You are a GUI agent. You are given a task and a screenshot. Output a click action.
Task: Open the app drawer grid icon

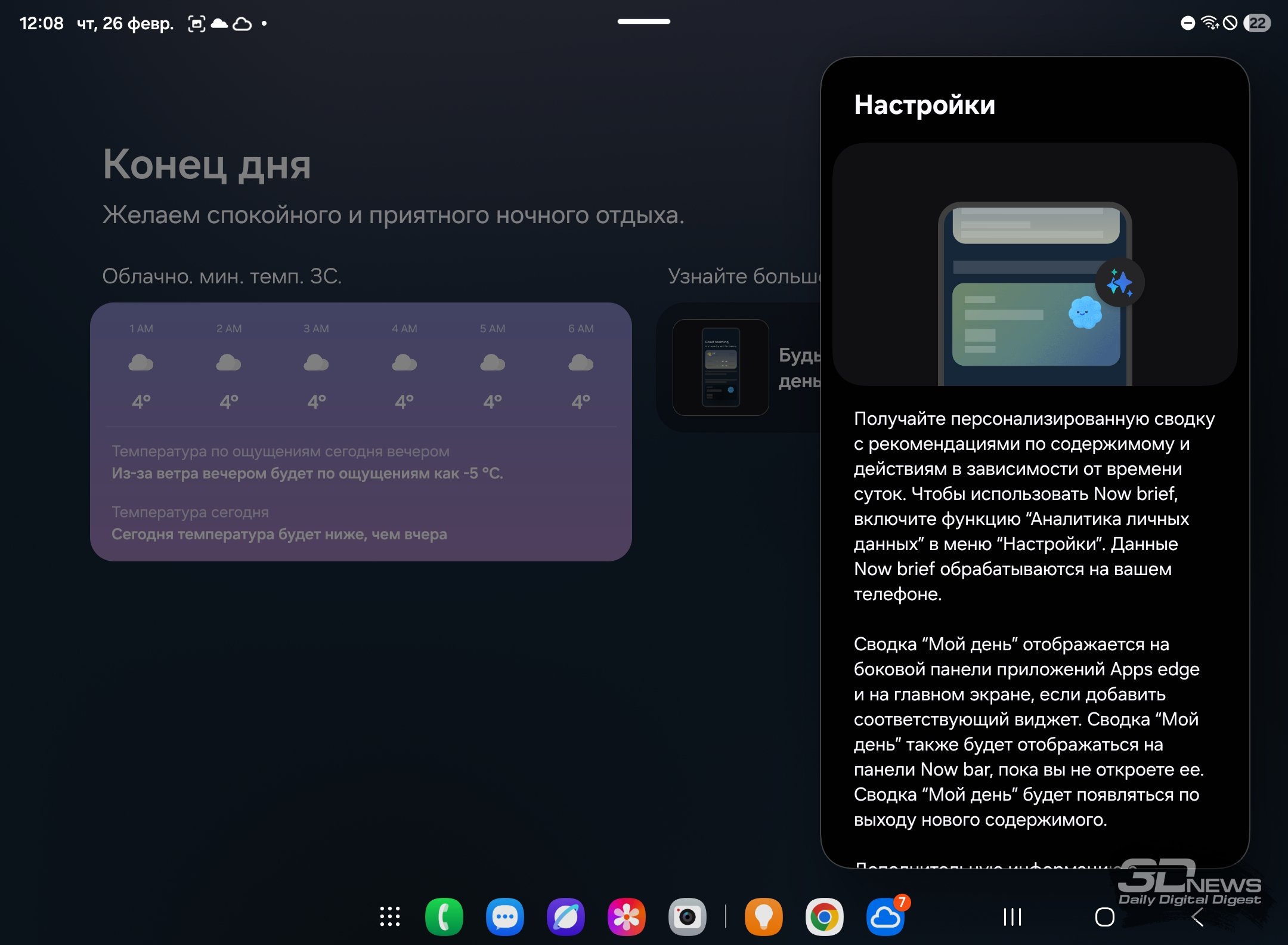tap(390, 916)
